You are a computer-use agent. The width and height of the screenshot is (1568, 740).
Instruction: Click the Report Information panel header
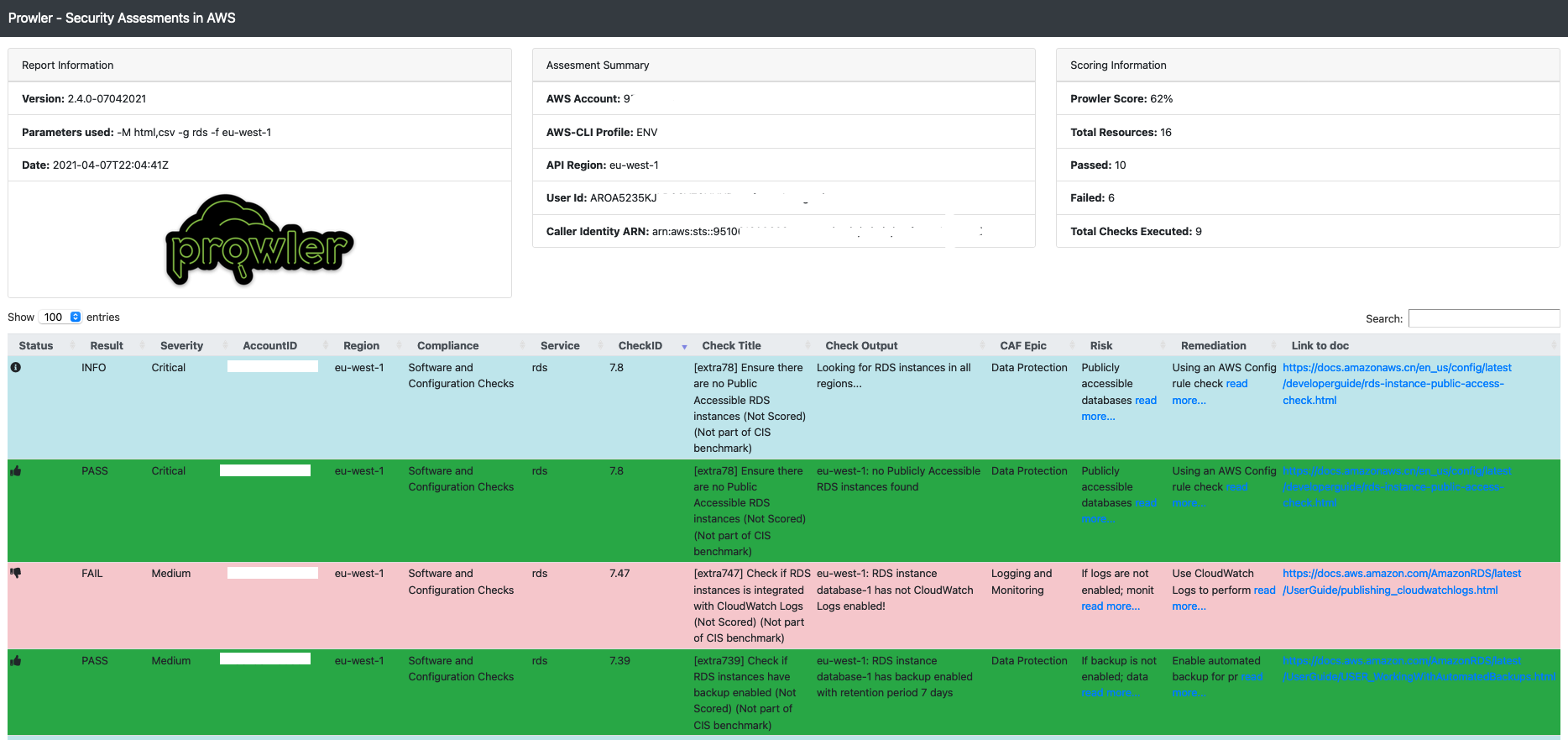(x=259, y=65)
